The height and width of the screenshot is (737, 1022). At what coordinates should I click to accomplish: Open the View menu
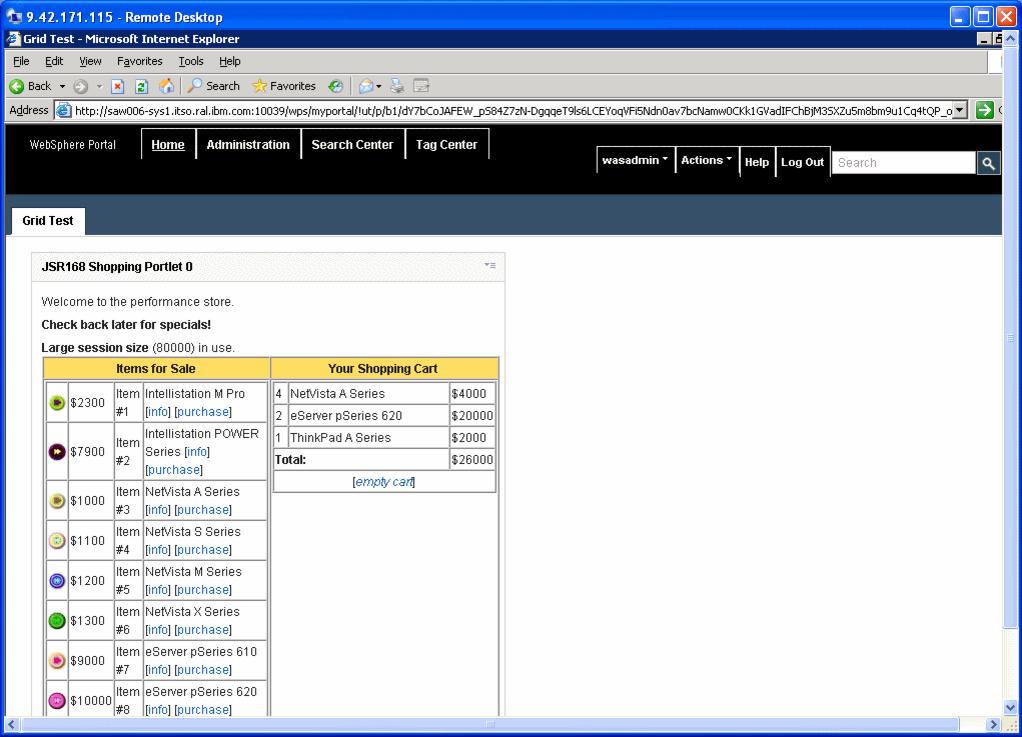click(91, 61)
